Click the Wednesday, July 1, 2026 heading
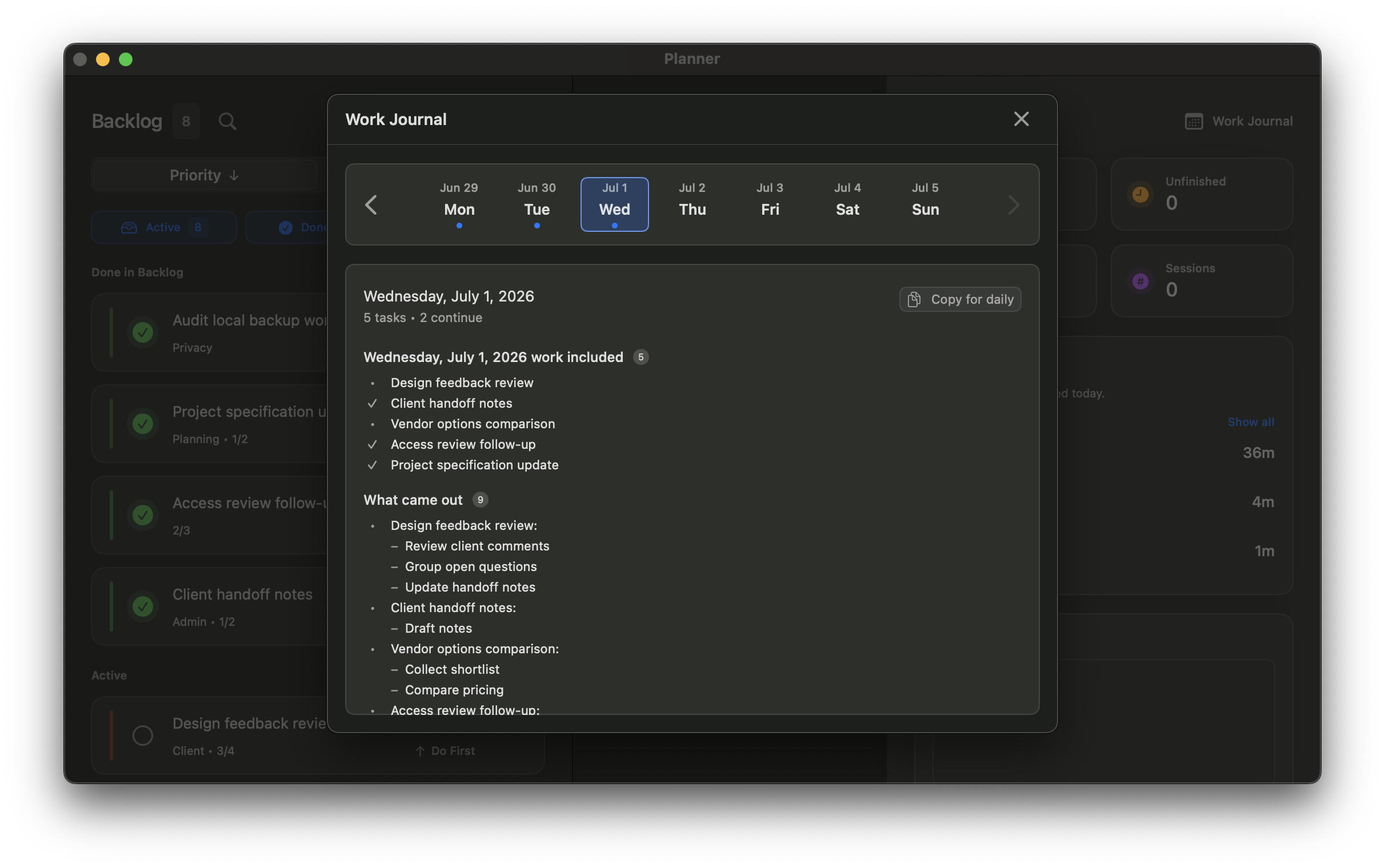Viewport: 1385px width, 868px height. (x=449, y=296)
